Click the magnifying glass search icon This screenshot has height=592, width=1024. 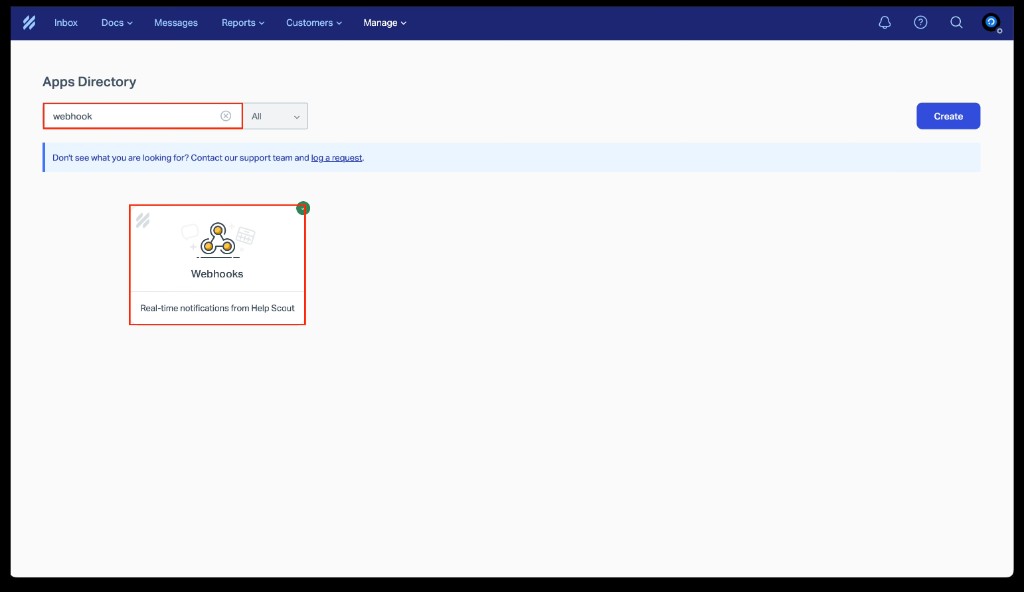click(x=956, y=23)
